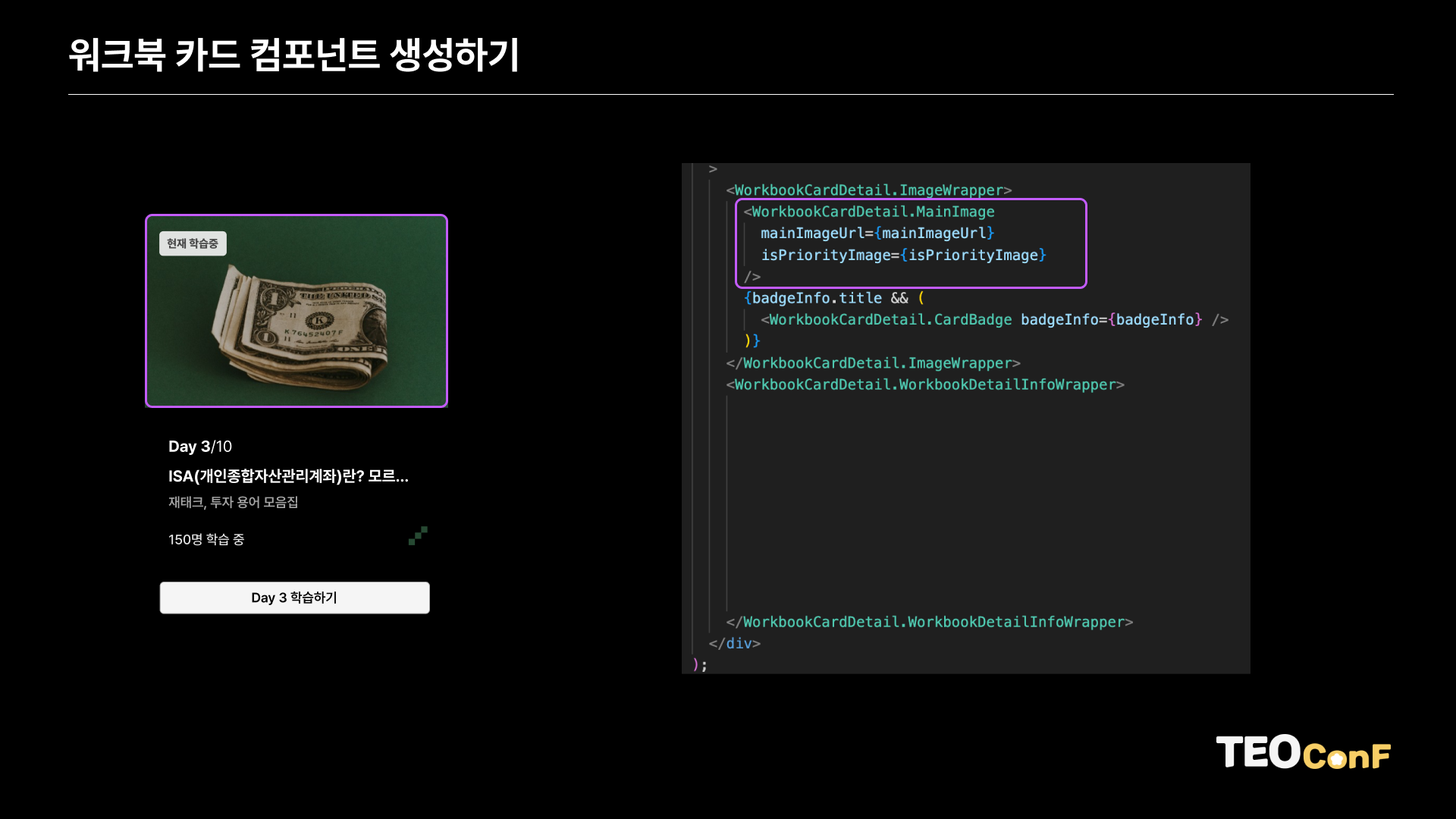
Task: Click the 'badgeInfo.title &&' condition line
Action: (833, 299)
